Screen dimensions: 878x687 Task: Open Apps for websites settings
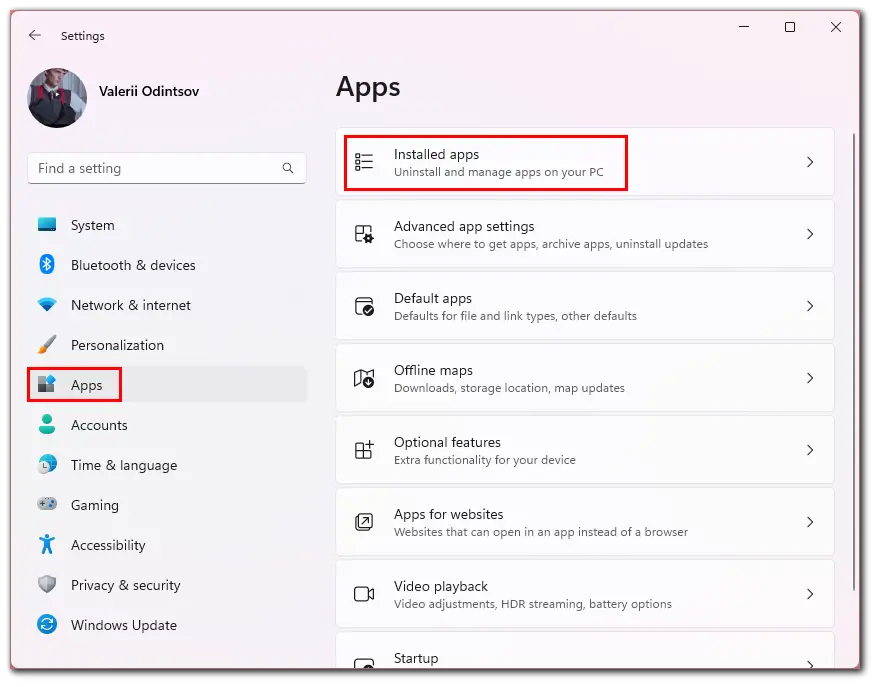[585, 522]
